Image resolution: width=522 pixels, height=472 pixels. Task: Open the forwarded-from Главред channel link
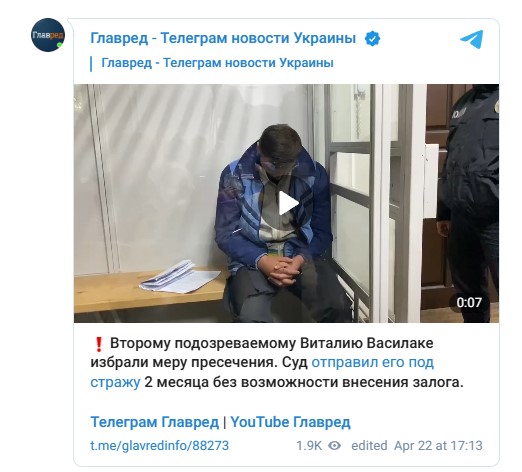coord(217,63)
